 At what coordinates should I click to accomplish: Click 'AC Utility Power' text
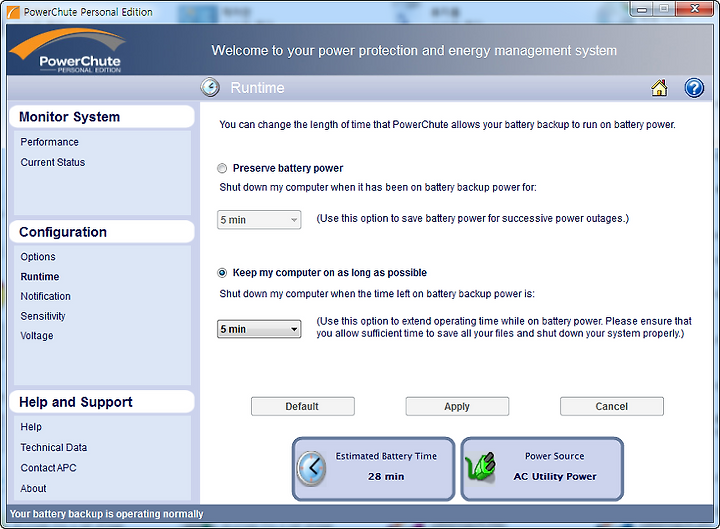555,477
